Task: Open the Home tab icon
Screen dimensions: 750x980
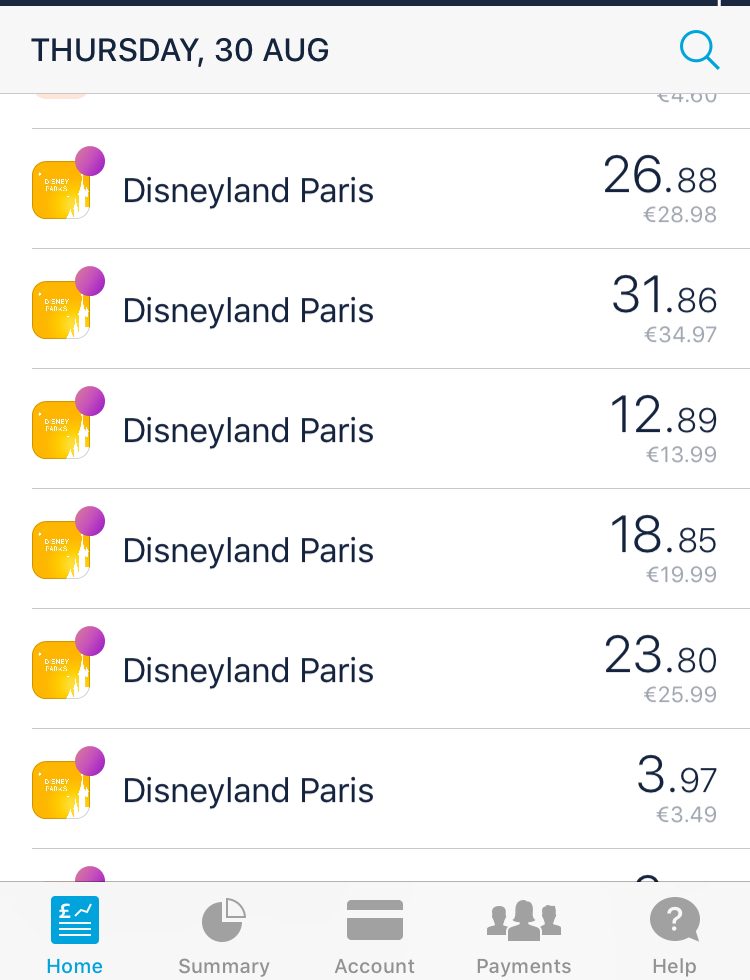Action: click(75, 920)
